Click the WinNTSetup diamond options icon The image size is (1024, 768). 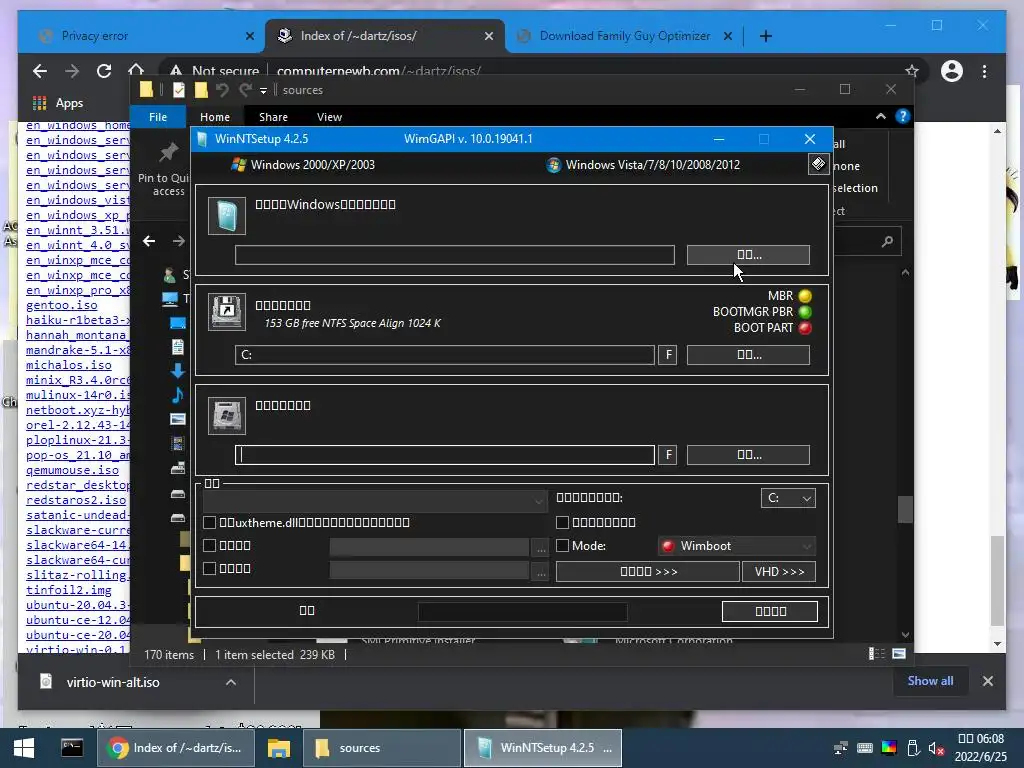[818, 164]
